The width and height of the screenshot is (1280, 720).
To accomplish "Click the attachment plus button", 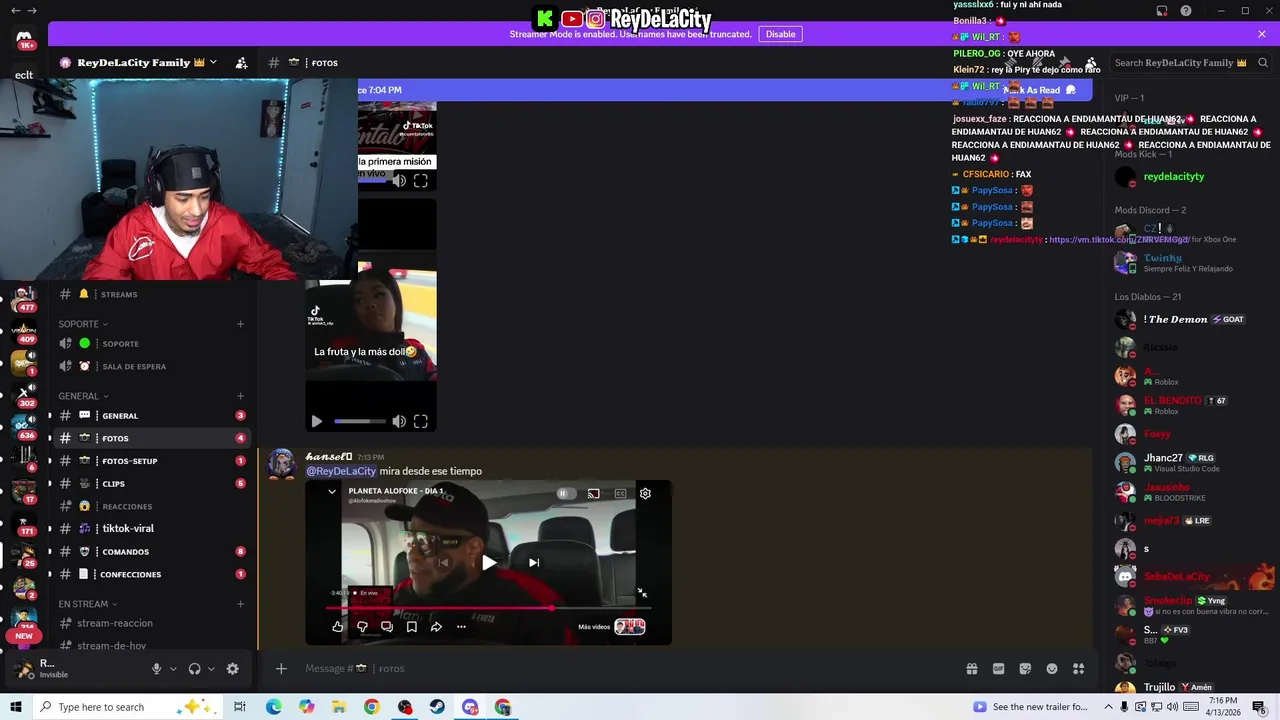I will 281,668.
